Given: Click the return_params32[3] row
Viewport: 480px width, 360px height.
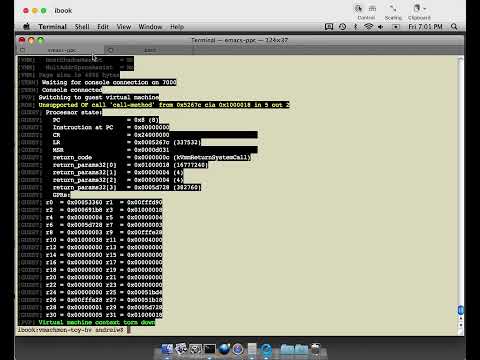Looking at the screenshot, I should pos(110,187).
